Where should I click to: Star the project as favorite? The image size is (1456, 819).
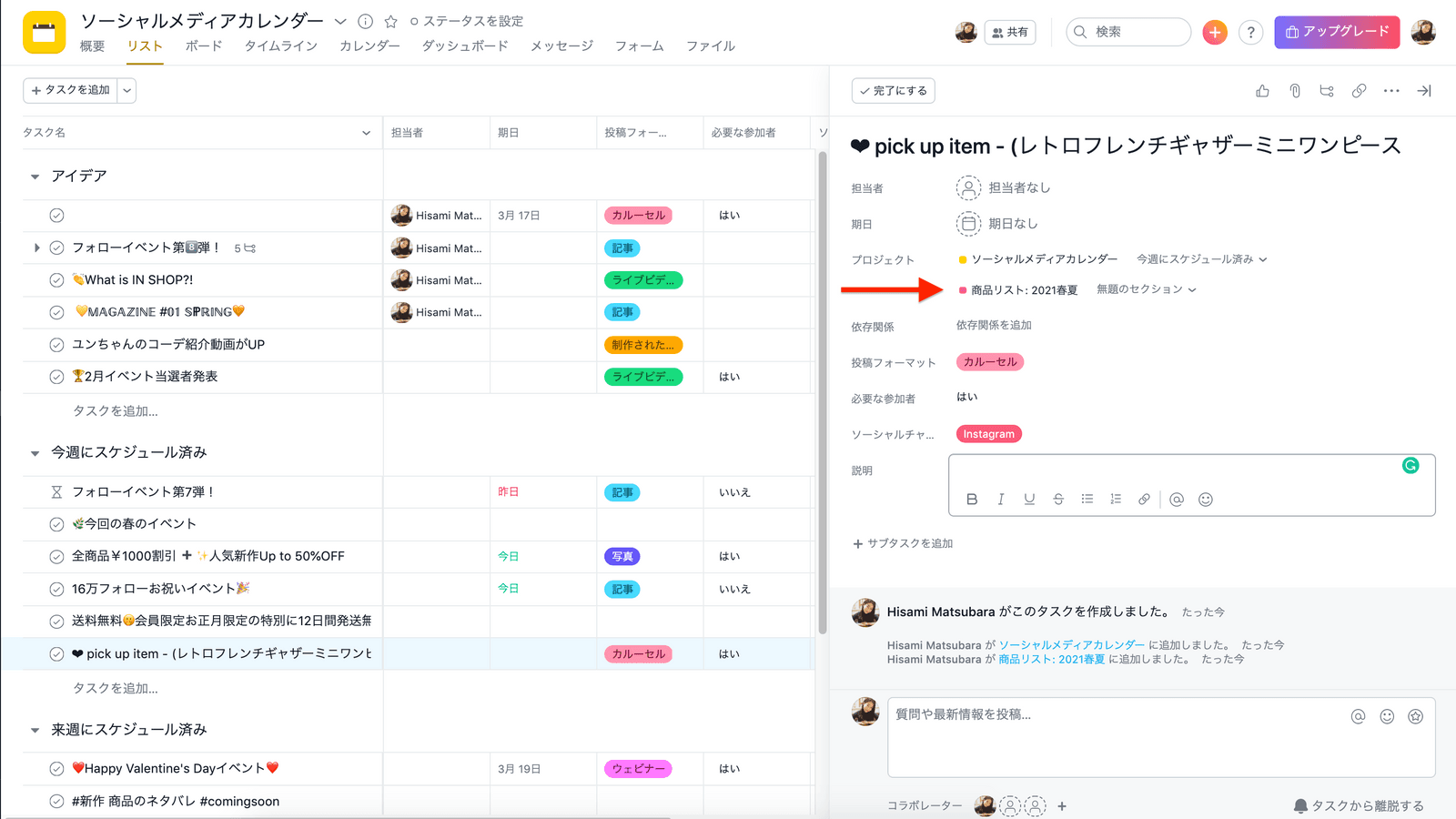[390, 21]
